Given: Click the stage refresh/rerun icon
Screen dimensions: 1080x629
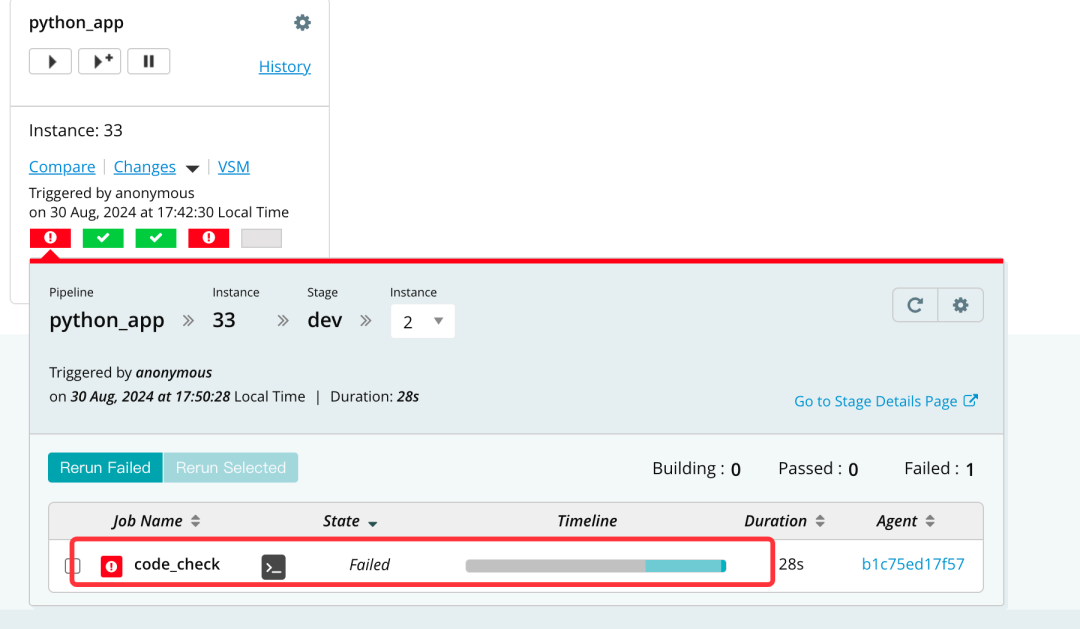Looking at the screenshot, I should tap(915, 305).
